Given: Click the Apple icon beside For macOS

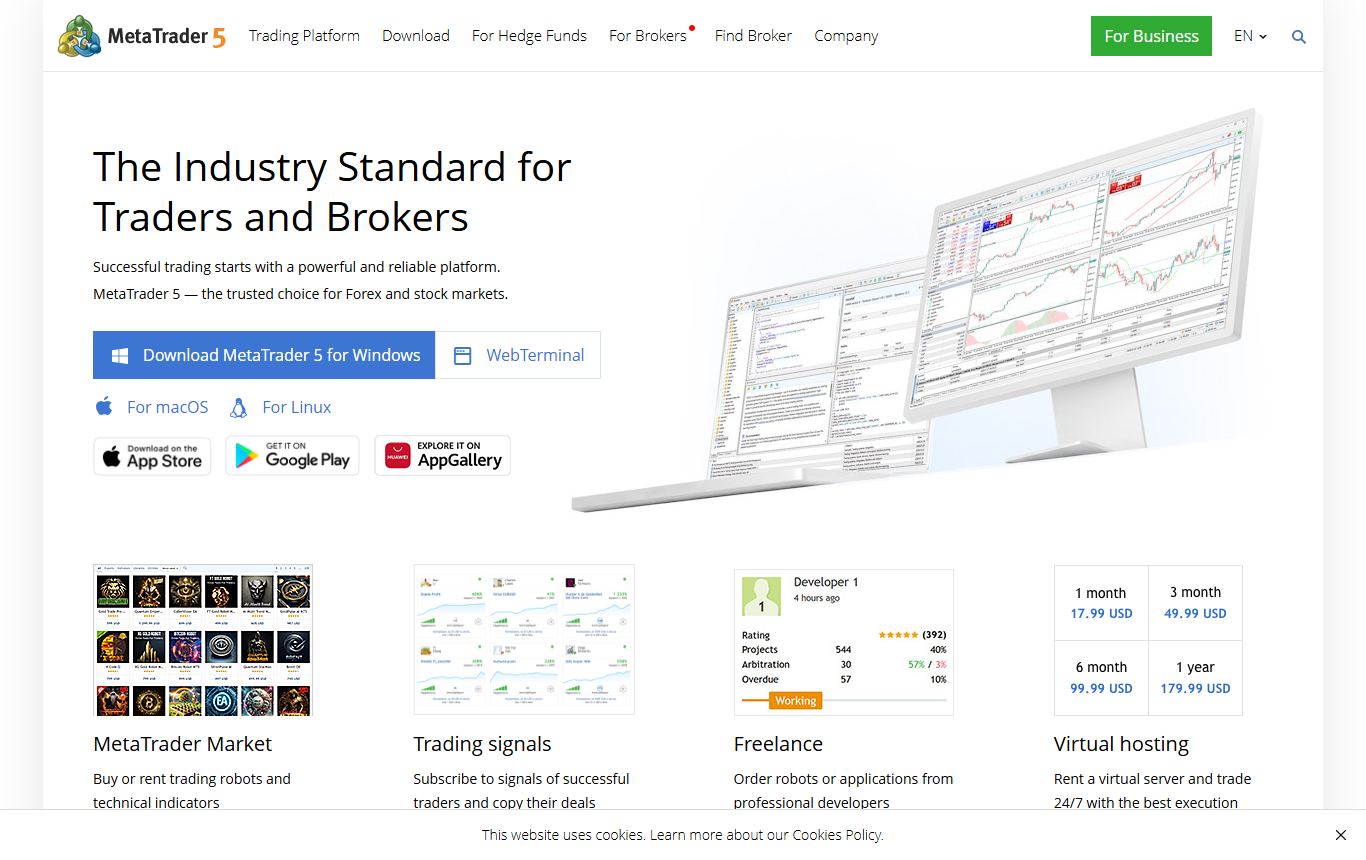Looking at the screenshot, I should (104, 407).
